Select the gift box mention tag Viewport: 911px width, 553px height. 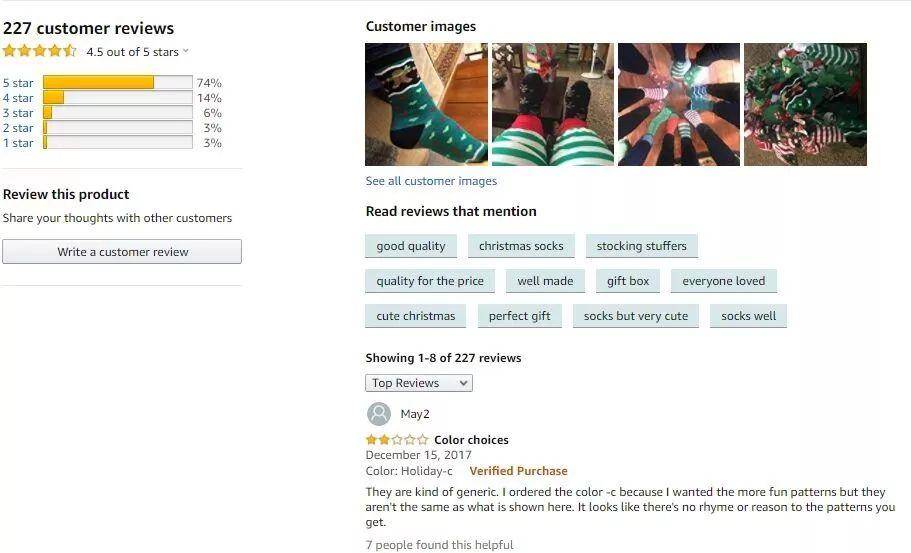tap(628, 281)
